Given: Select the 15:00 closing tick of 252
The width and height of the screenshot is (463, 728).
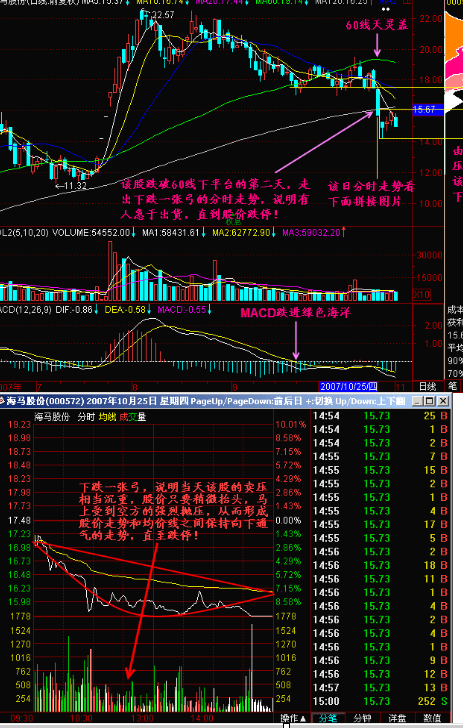Looking at the screenshot, I should click(381, 701).
